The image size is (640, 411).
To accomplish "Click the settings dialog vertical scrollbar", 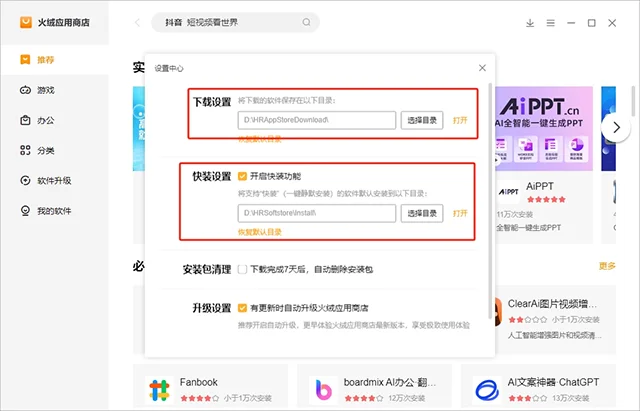I will 490,200.
